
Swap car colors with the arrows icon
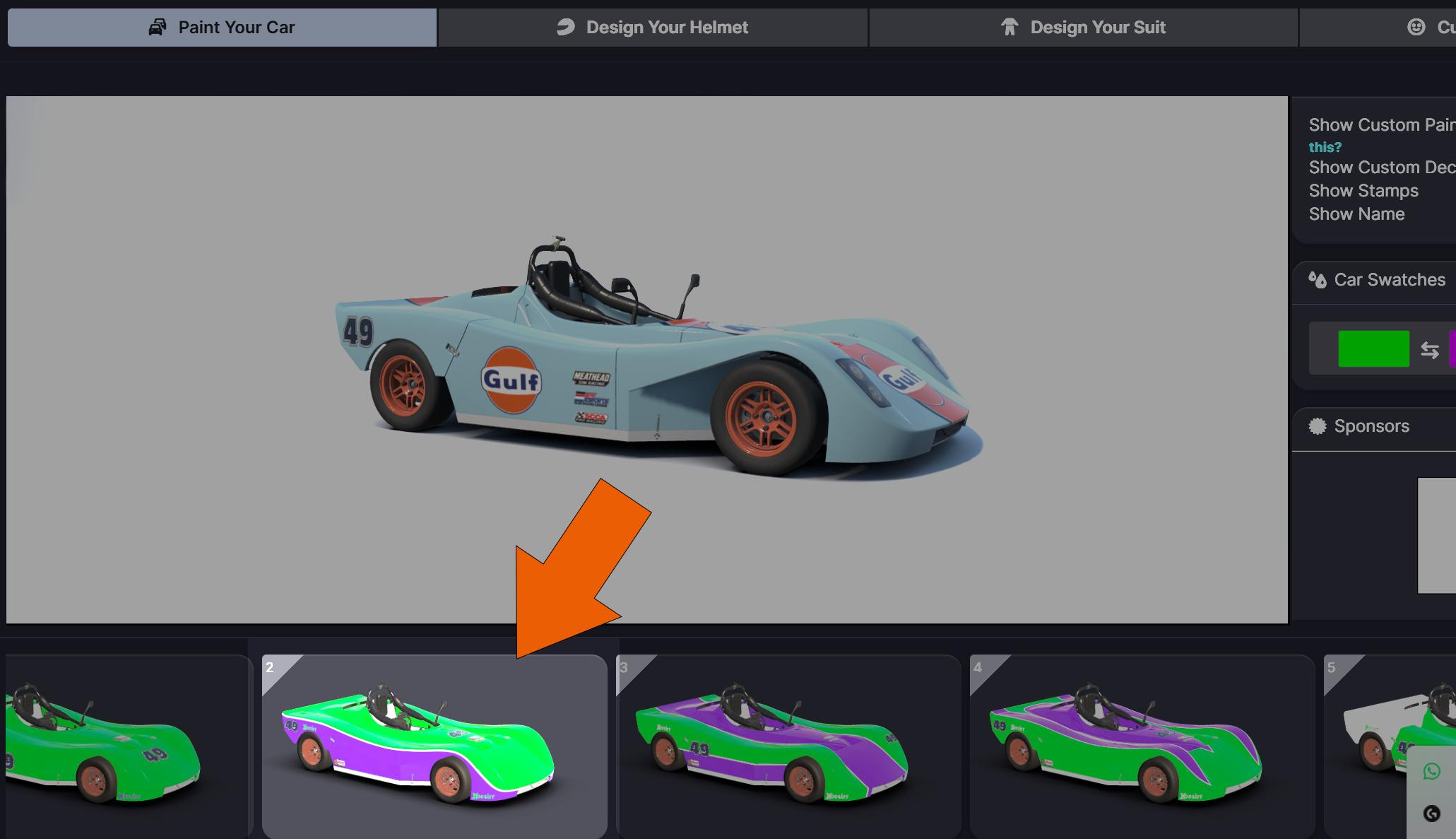[x=1430, y=350]
